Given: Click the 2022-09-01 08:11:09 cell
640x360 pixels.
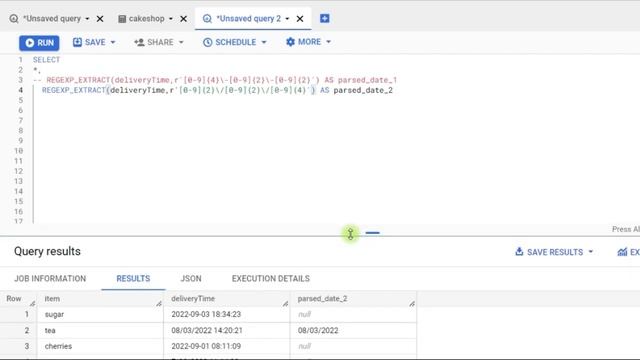Looking at the screenshot, I should coord(227,346).
